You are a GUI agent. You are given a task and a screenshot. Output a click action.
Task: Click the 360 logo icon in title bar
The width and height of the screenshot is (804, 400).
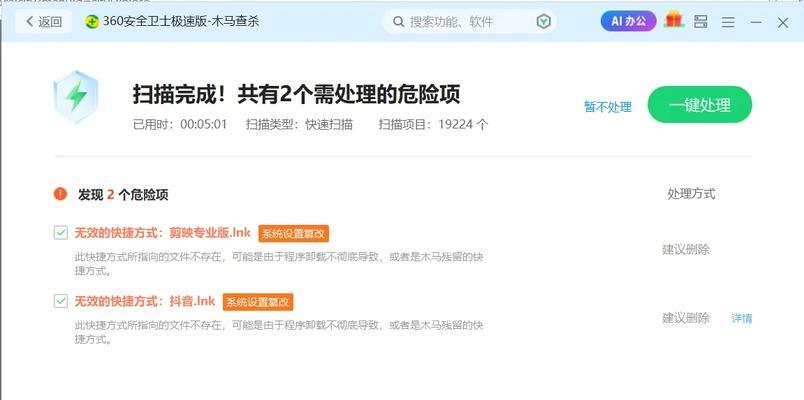tap(92, 22)
